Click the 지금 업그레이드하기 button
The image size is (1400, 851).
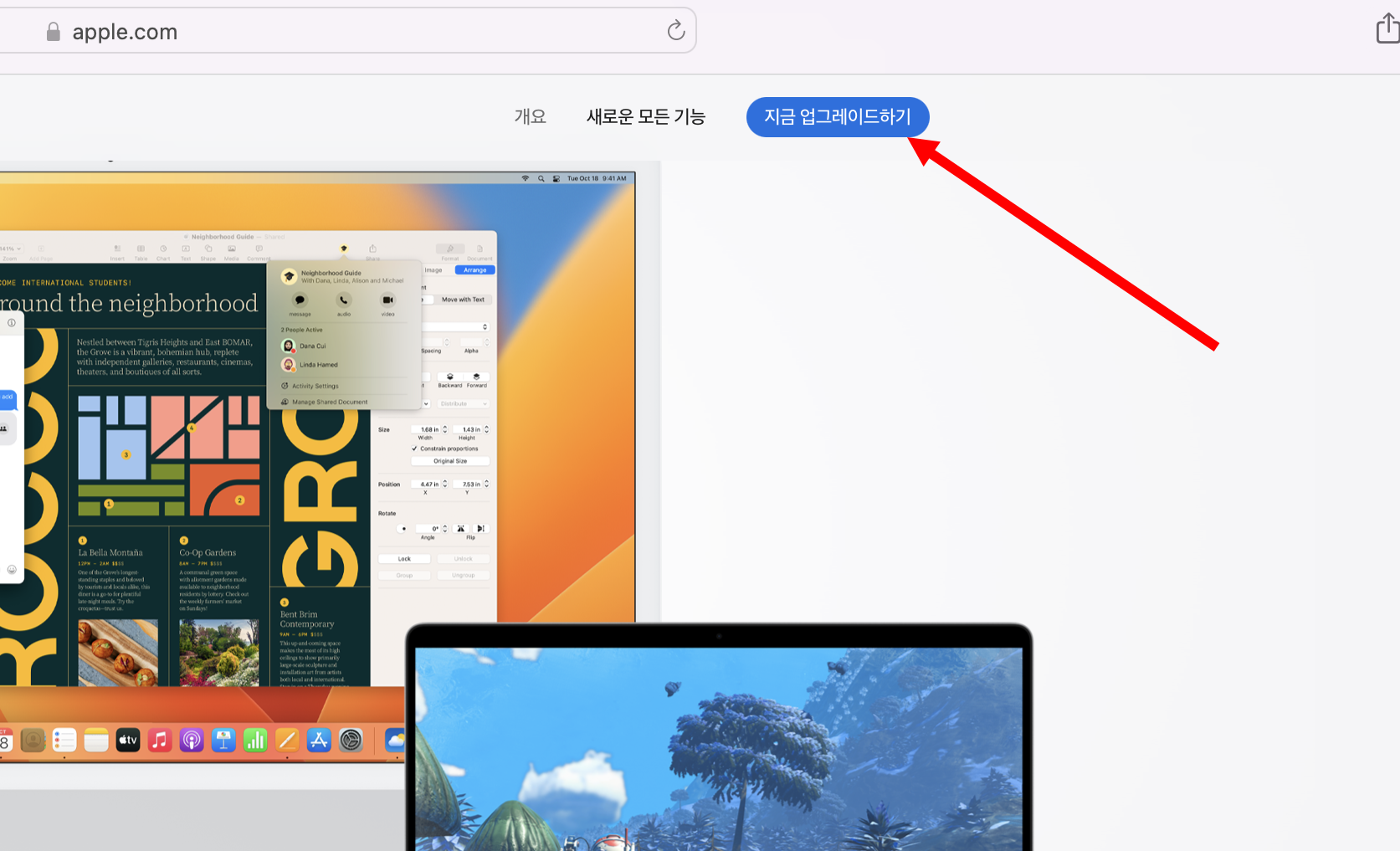(x=838, y=117)
